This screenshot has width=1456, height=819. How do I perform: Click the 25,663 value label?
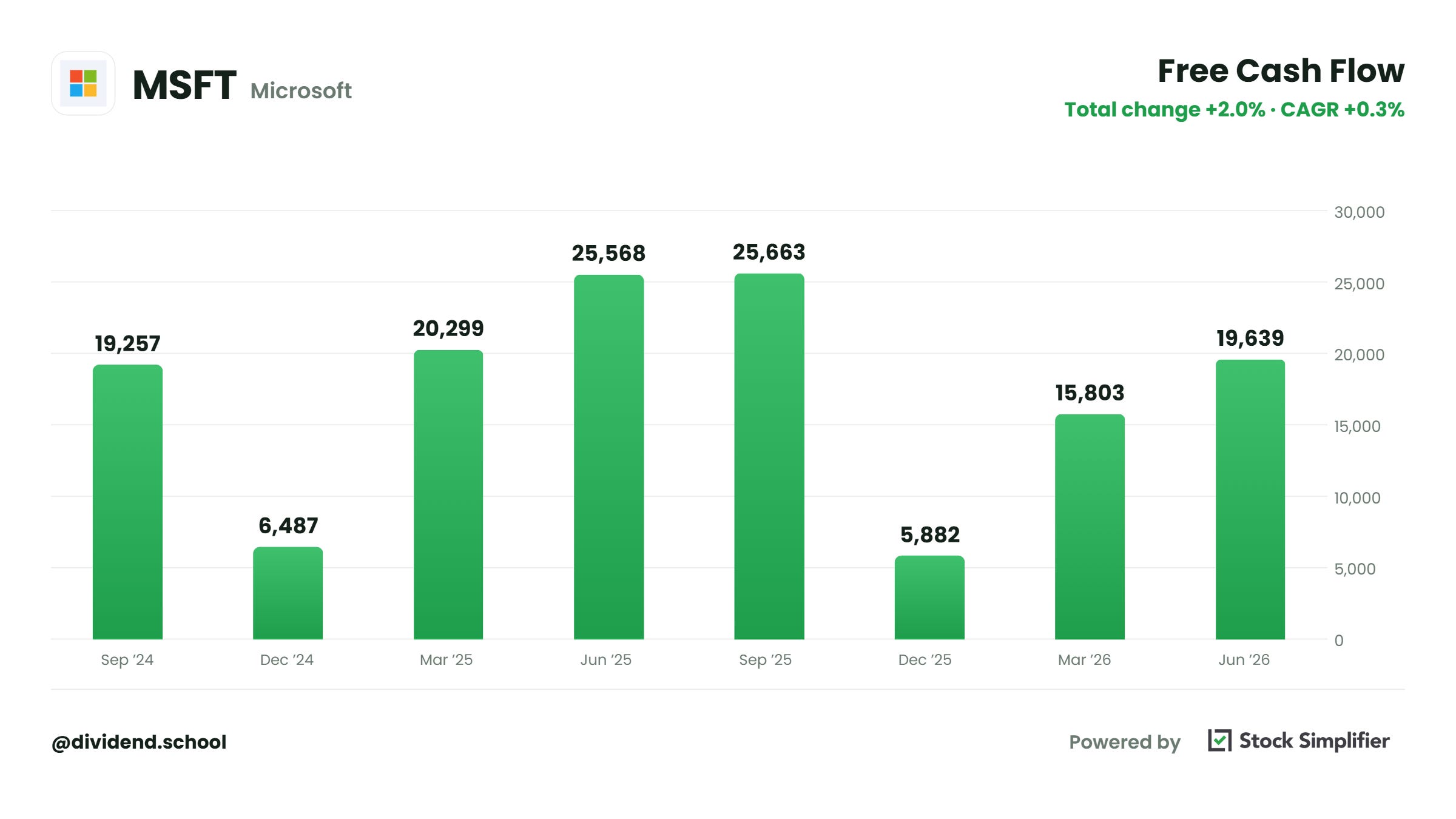769,252
